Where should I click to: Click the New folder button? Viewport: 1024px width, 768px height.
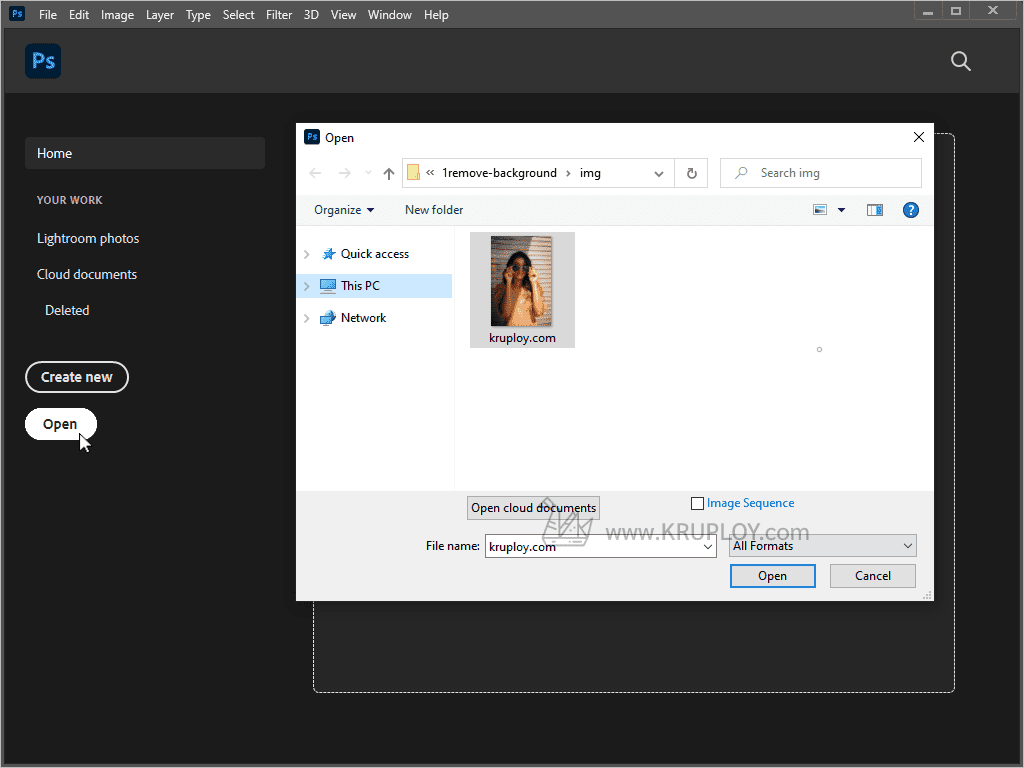[x=434, y=210]
